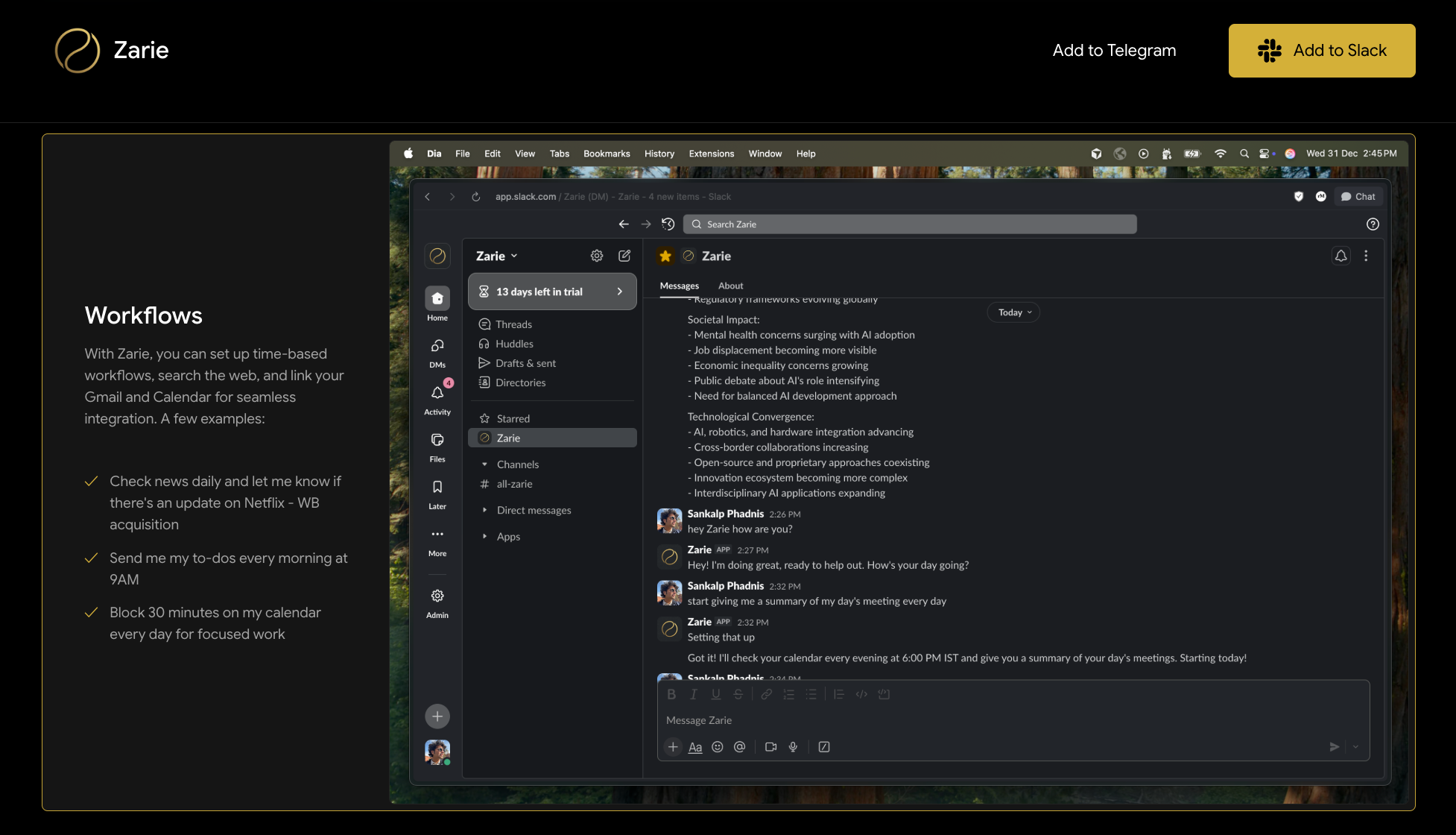Open the 13 days left in trial banner
Screen dimensions: 1456x835
tap(552, 292)
